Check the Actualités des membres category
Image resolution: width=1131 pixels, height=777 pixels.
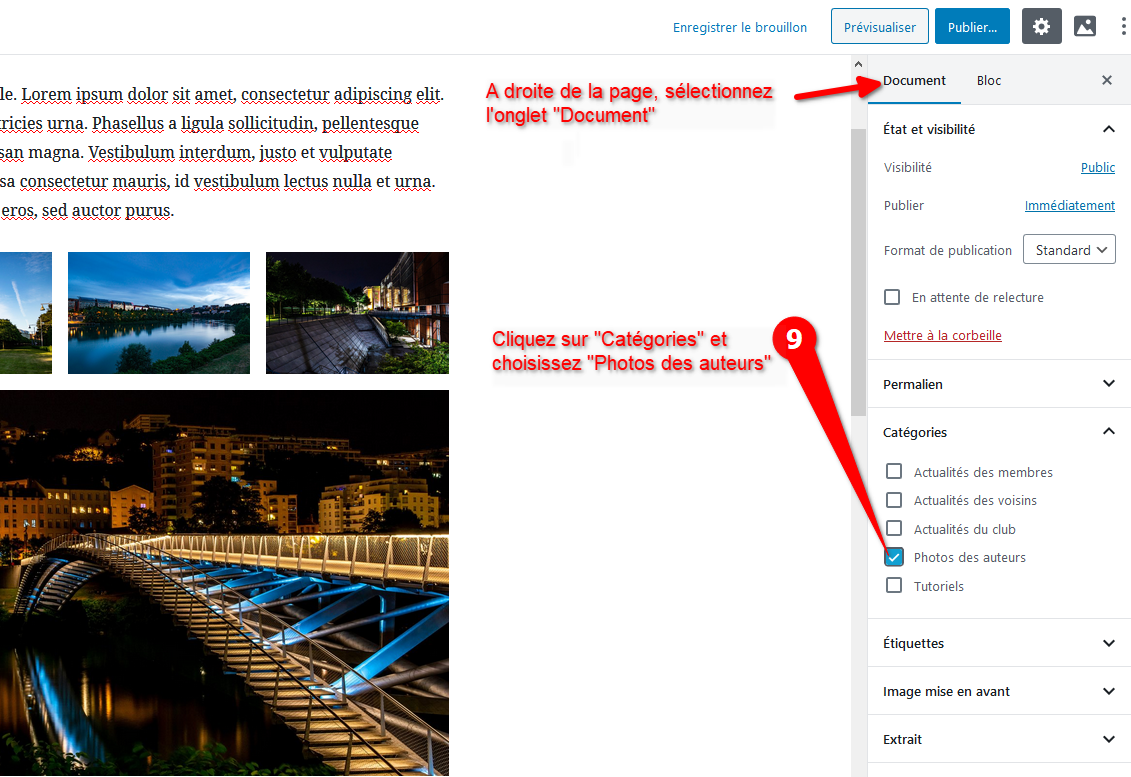pyautogui.click(x=894, y=472)
